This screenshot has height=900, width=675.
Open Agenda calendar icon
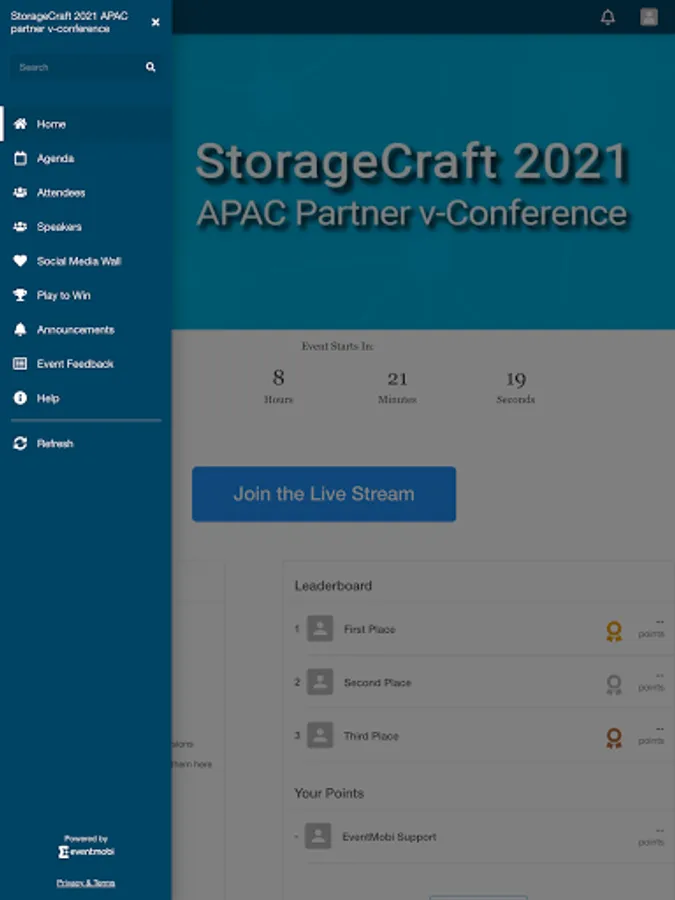click(x=20, y=158)
